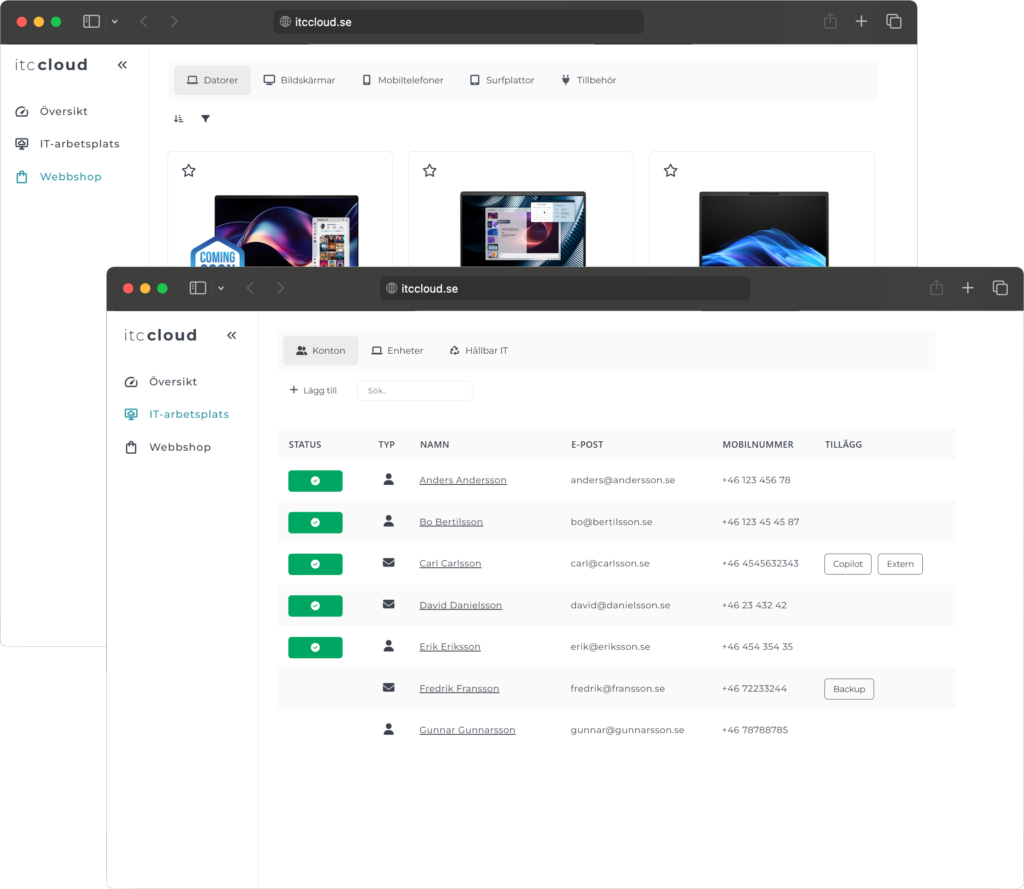Click the Copilot add-on for Carl Carlsson
The image size is (1024, 889).
click(848, 564)
